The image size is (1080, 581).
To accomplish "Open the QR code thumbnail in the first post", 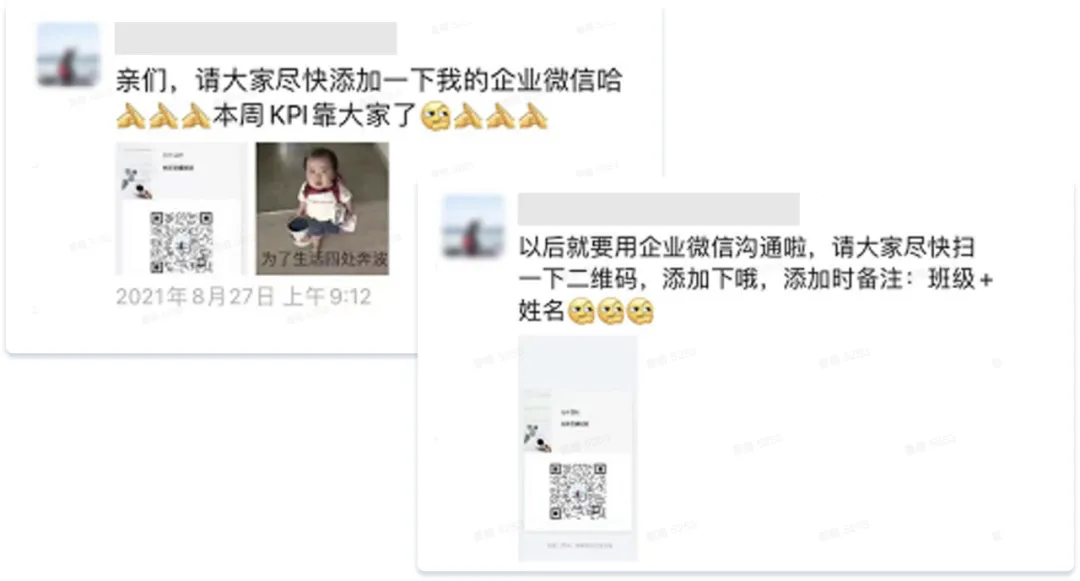I will tap(181, 209).
